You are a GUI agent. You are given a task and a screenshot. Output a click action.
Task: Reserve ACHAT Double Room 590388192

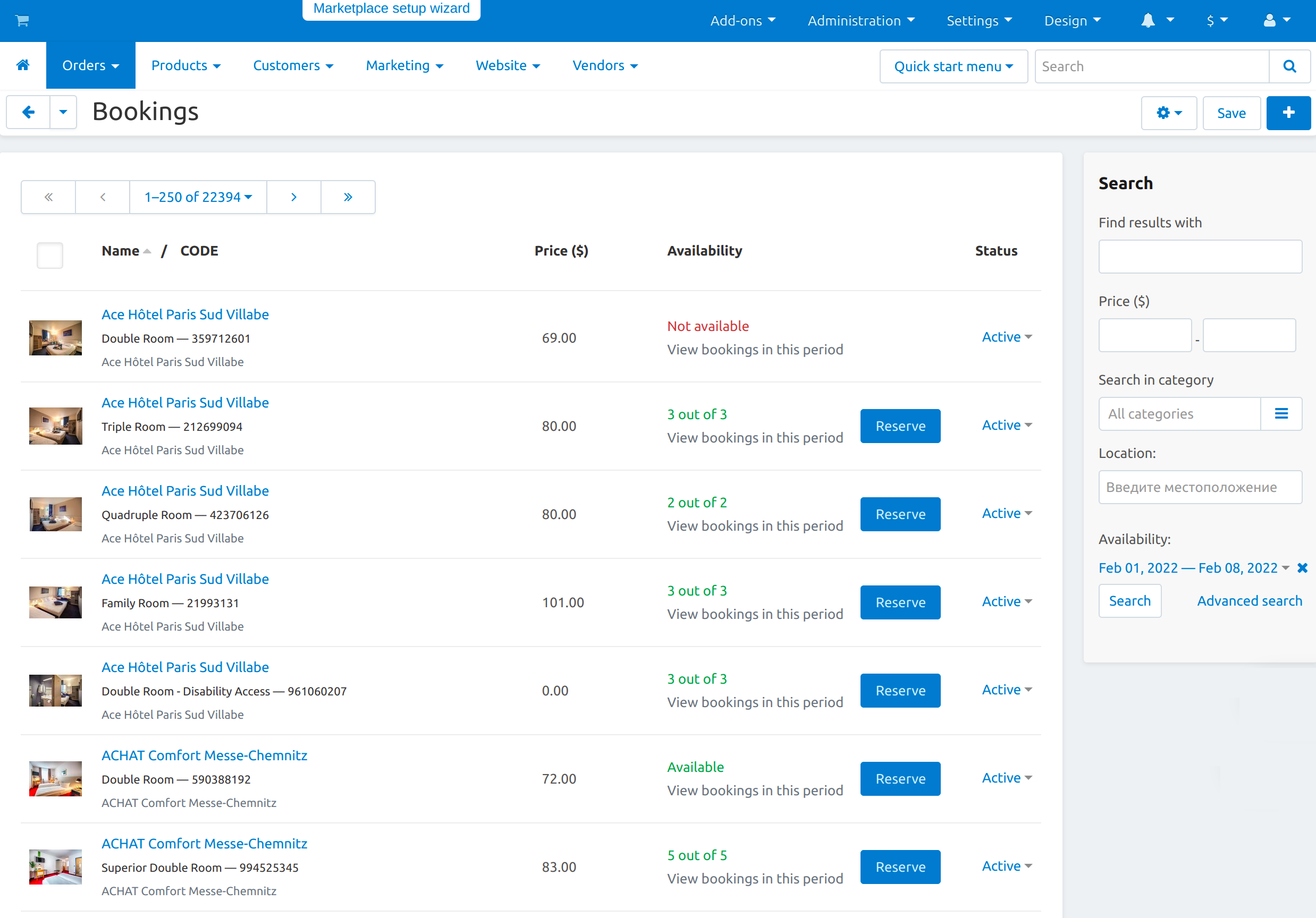click(x=900, y=779)
